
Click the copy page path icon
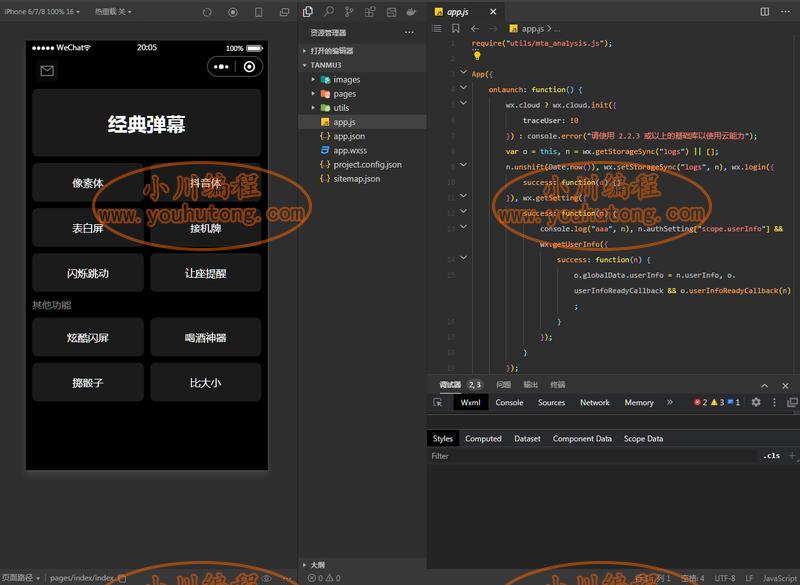pos(122,578)
